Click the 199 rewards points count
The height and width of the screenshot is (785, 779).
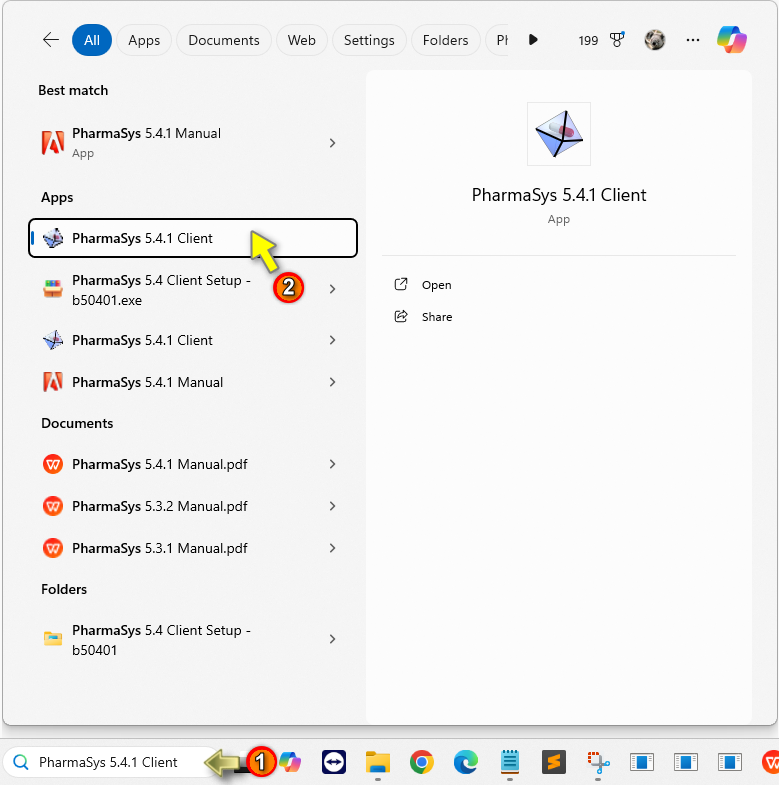pyautogui.click(x=588, y=40)
